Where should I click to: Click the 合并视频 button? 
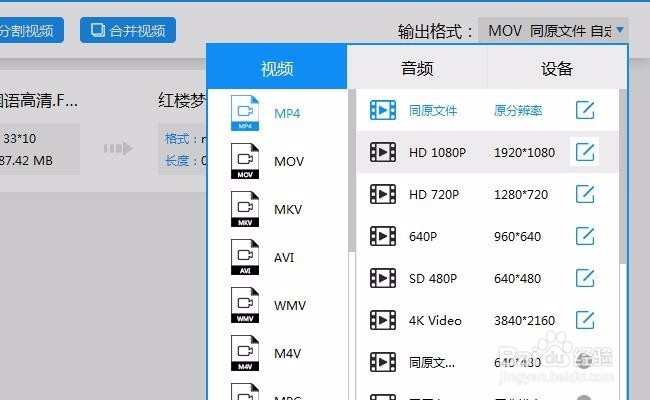tap(128, 30)
